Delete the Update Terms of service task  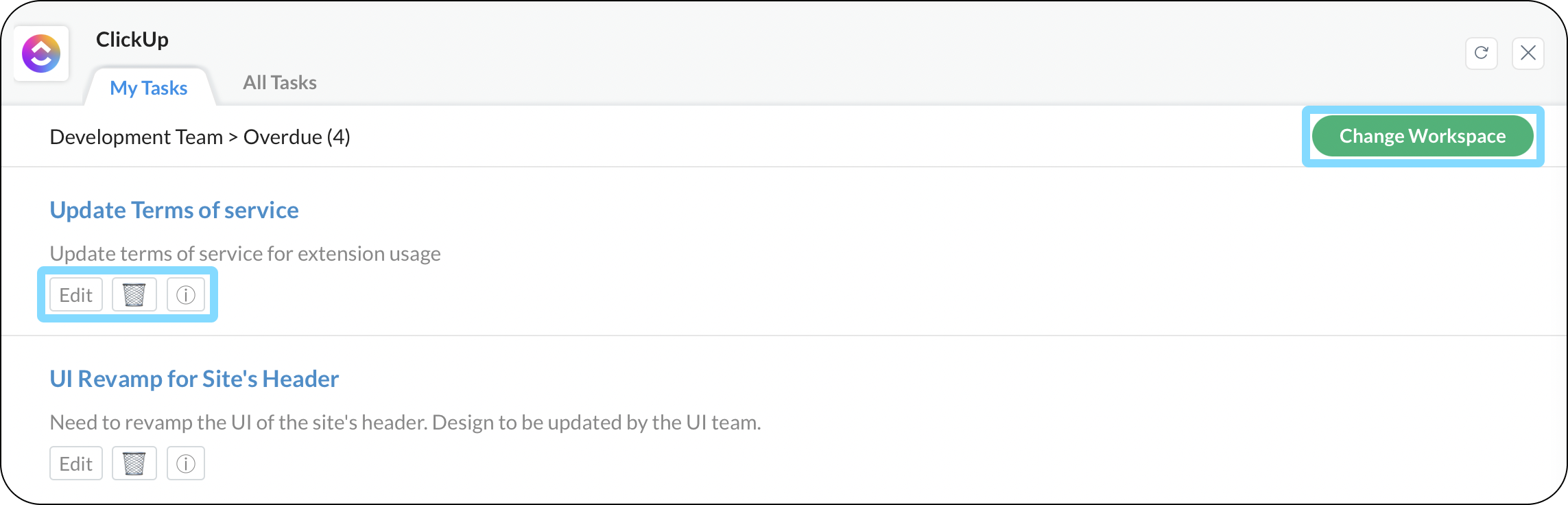point(134,295)
